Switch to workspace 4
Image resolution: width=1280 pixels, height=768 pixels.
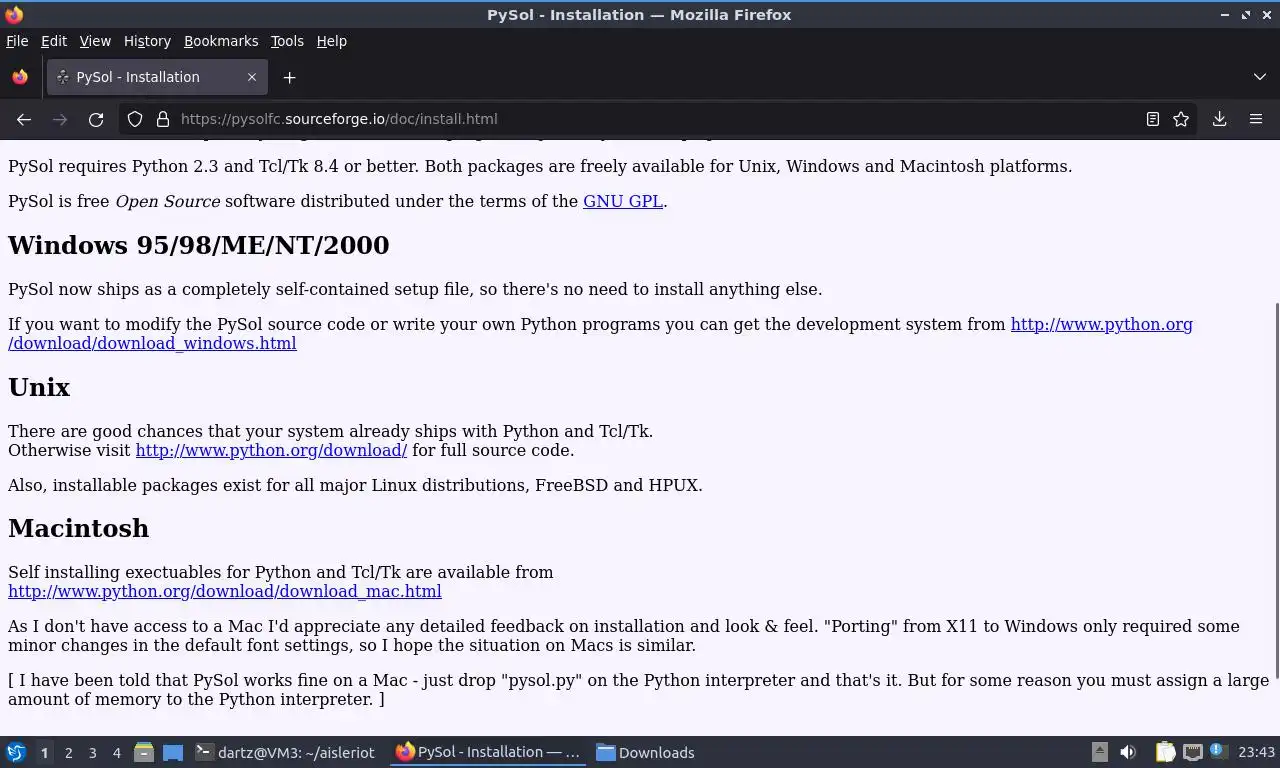pos(116,752)
